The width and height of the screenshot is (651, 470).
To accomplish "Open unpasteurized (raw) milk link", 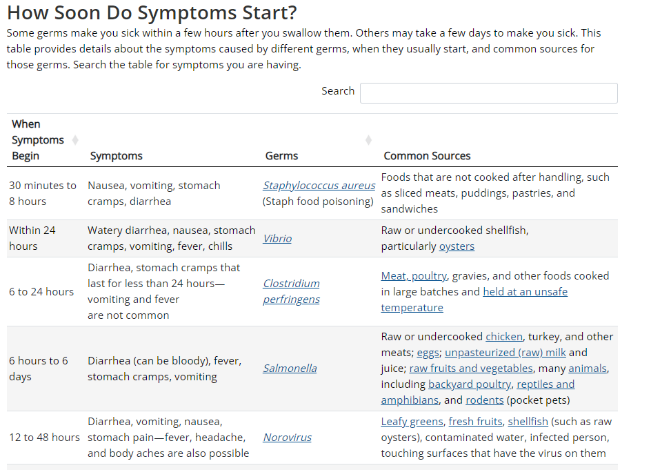I will pyautogui.click(x=505, y=353).
